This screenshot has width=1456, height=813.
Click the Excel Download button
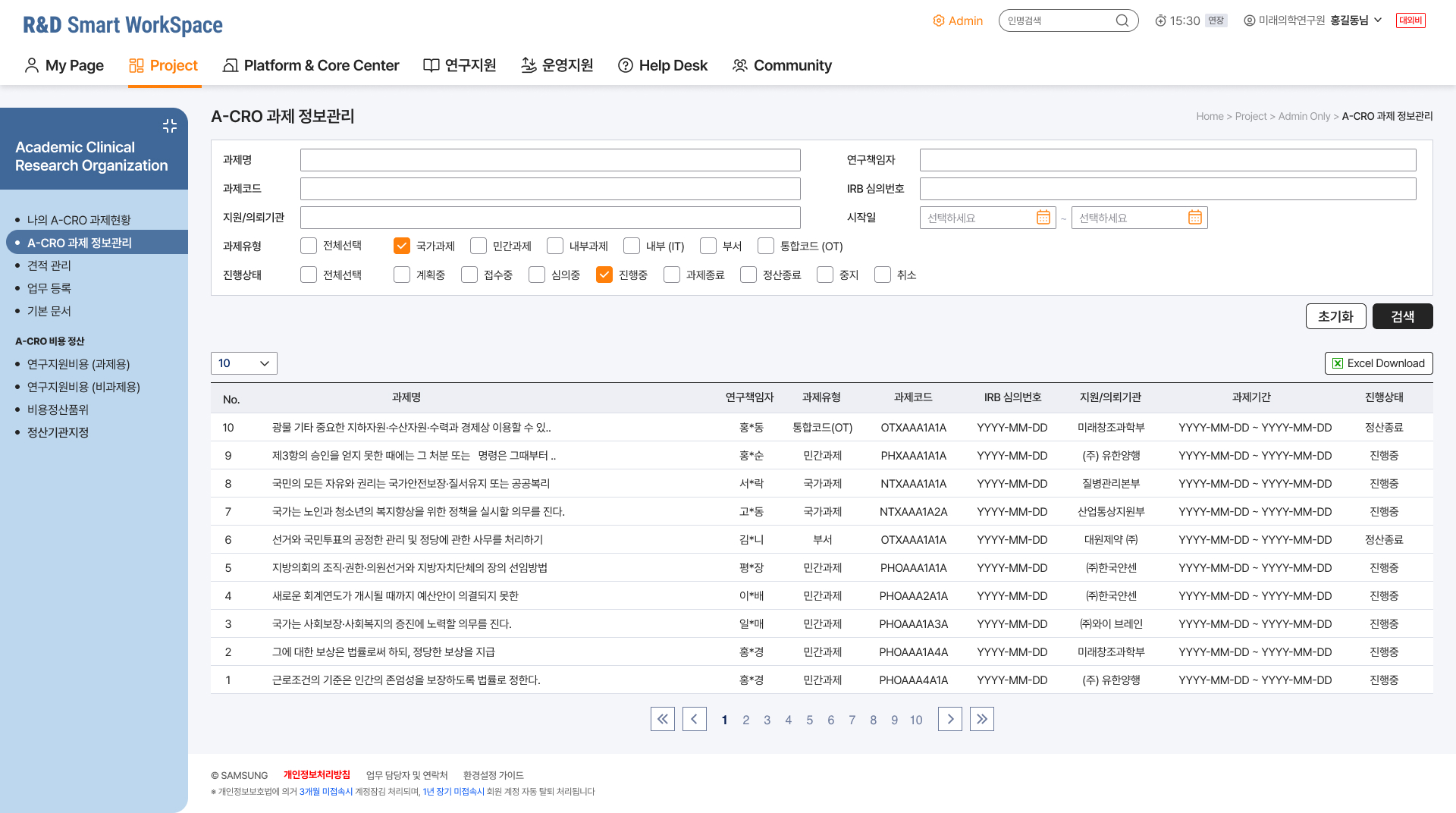1379,363
